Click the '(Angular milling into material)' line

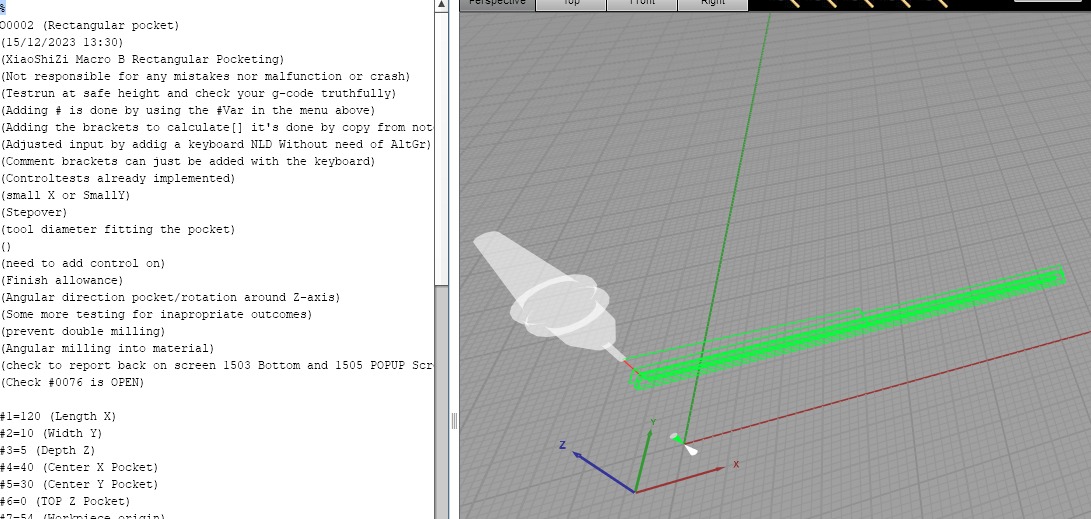tap(107, 349)
